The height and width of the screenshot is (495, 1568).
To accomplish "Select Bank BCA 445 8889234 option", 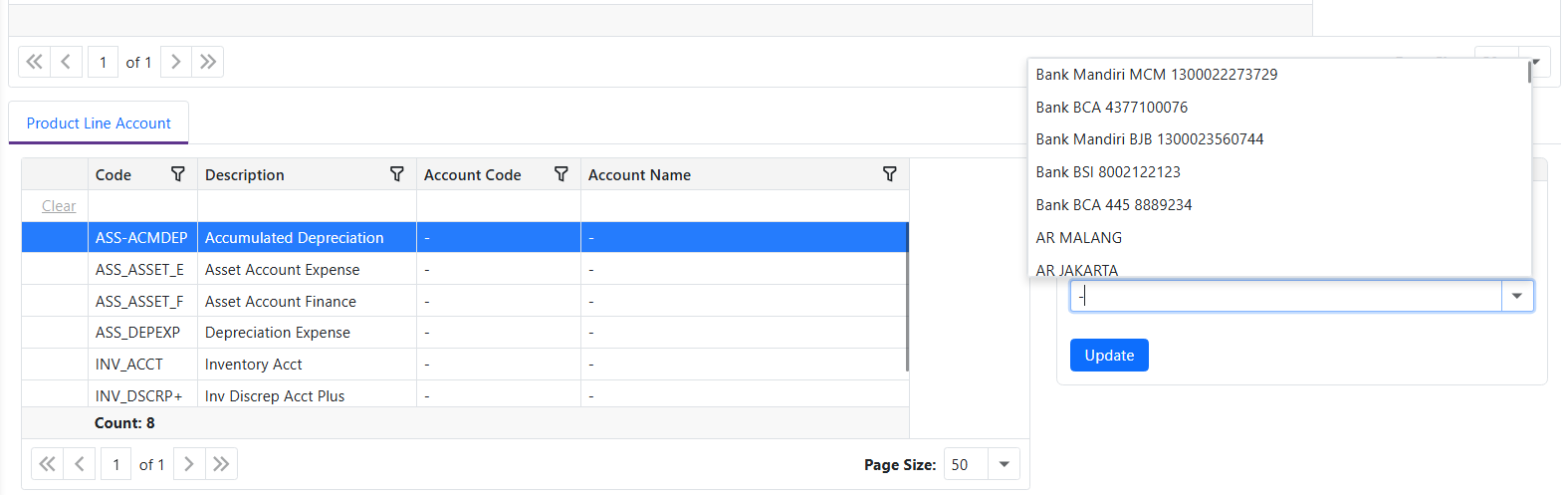I will pyautogui.click(x=1277, y=205).
